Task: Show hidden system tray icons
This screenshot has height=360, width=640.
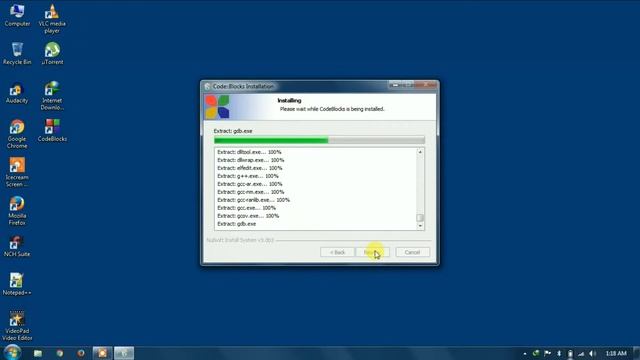Action: click(525, 353)
